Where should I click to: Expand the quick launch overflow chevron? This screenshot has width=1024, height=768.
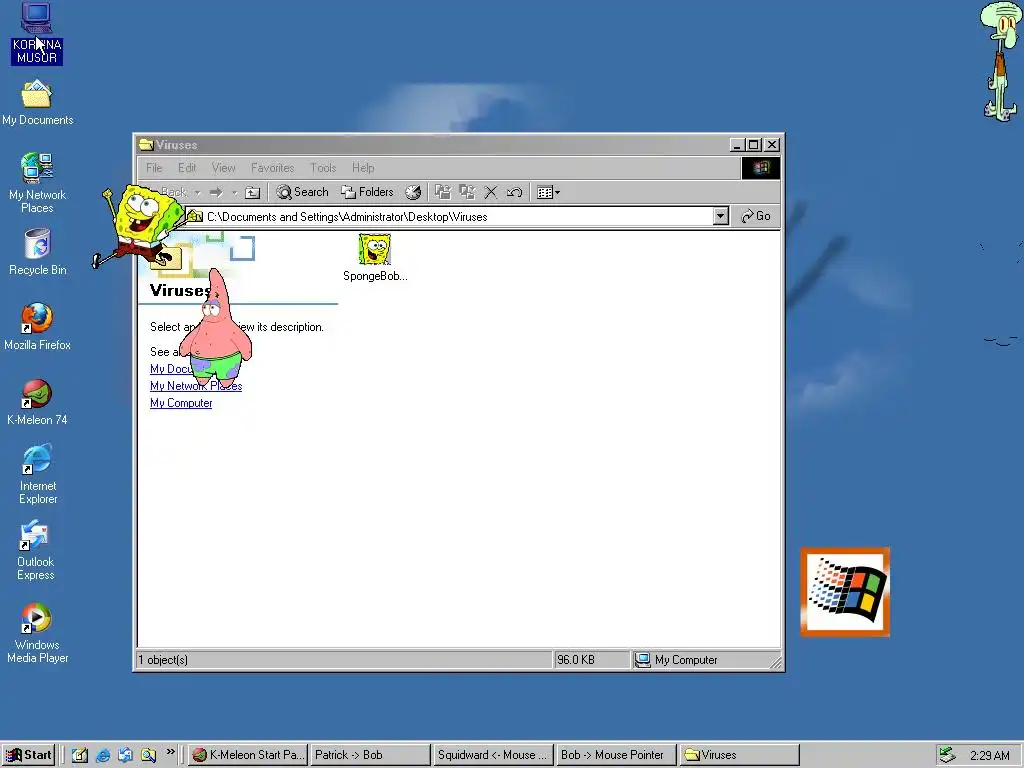(x=170, y=752)
